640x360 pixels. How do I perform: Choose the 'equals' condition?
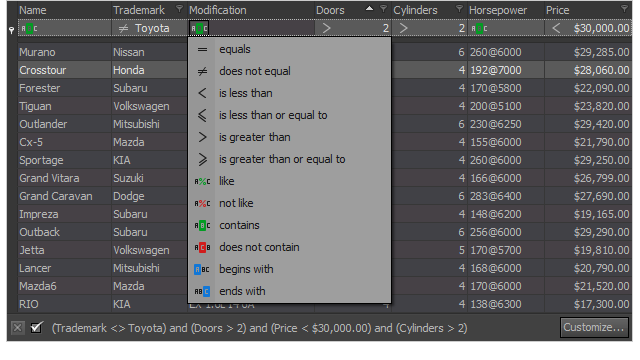pos(289,49)
